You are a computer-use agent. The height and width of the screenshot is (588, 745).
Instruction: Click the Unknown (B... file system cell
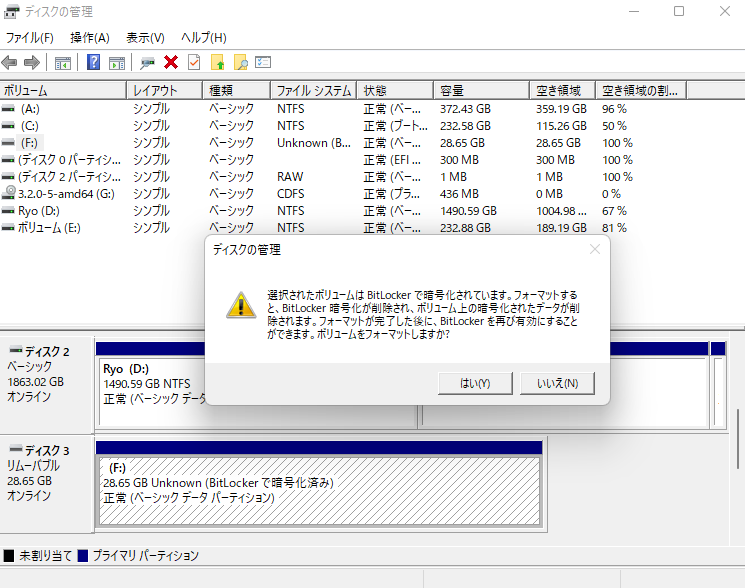tap(314, 143)
